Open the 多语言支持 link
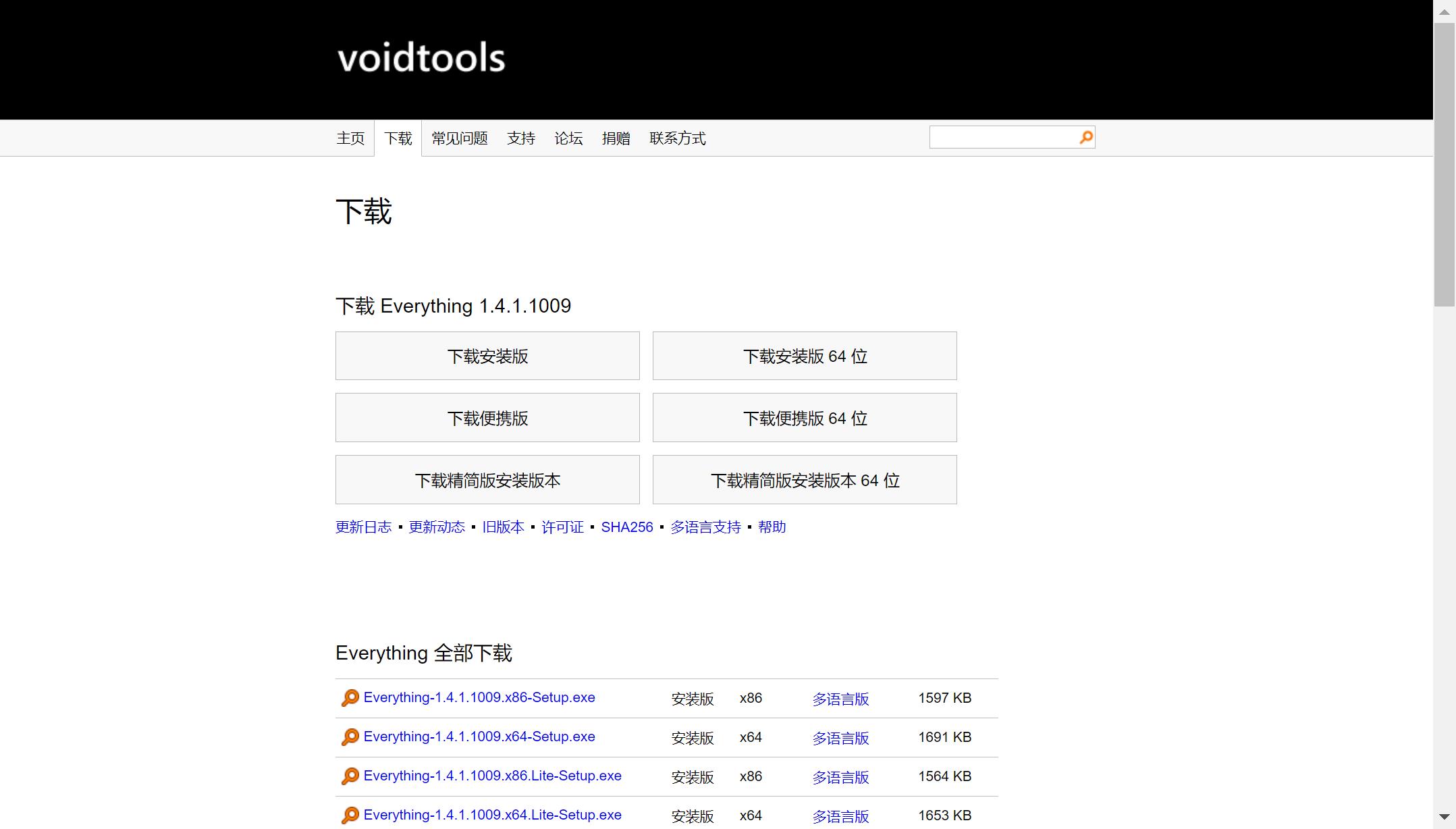 coord(705,527)
